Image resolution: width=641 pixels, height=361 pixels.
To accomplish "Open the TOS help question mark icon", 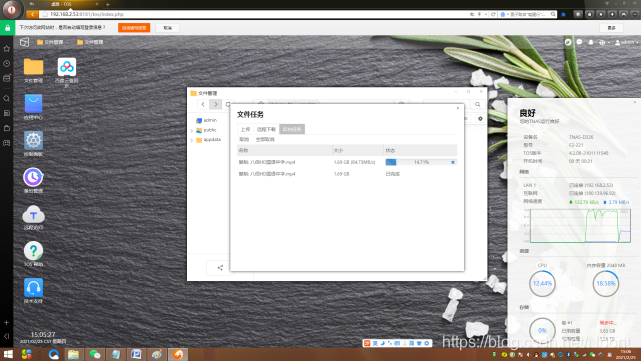I will pos(33,251).
